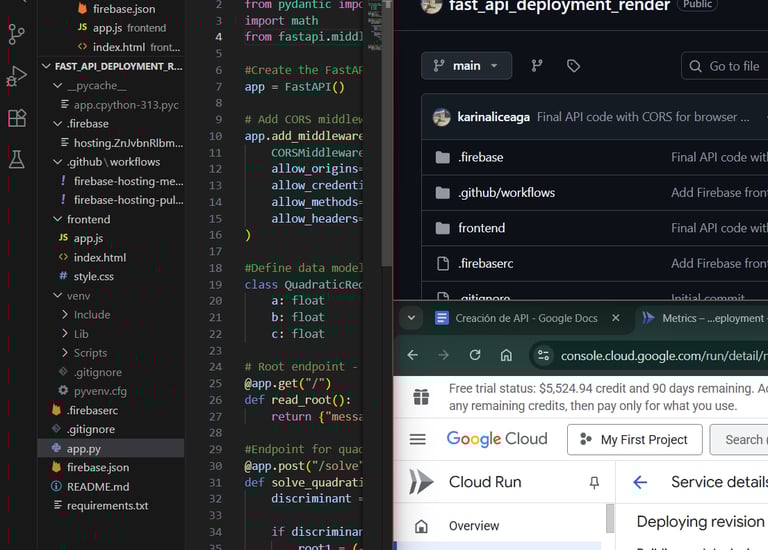
Task: Switch to the Creación de API Google Docs tab
Action: [525, 318]
